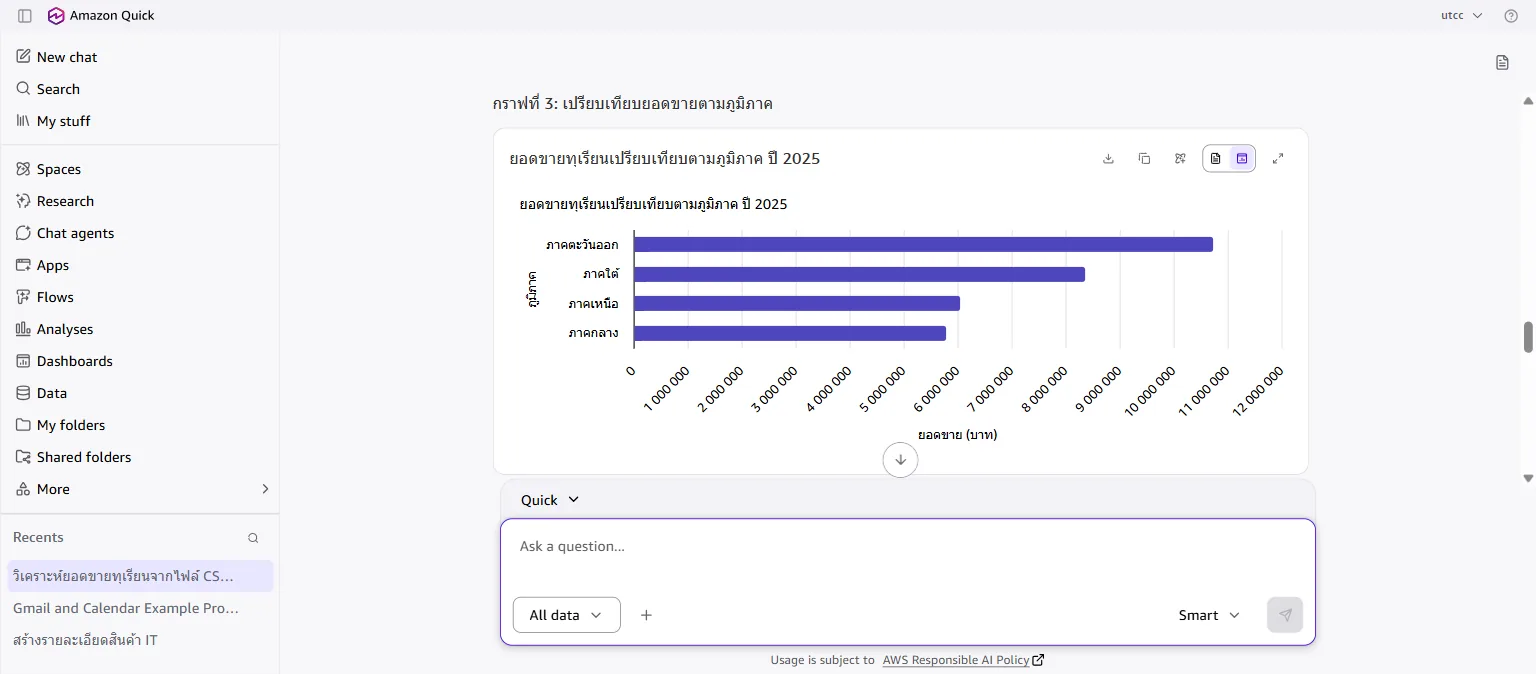The image size is (1536, 674).
Task: Click the scrollbar down arrow
Action: tap(1528, 478)
